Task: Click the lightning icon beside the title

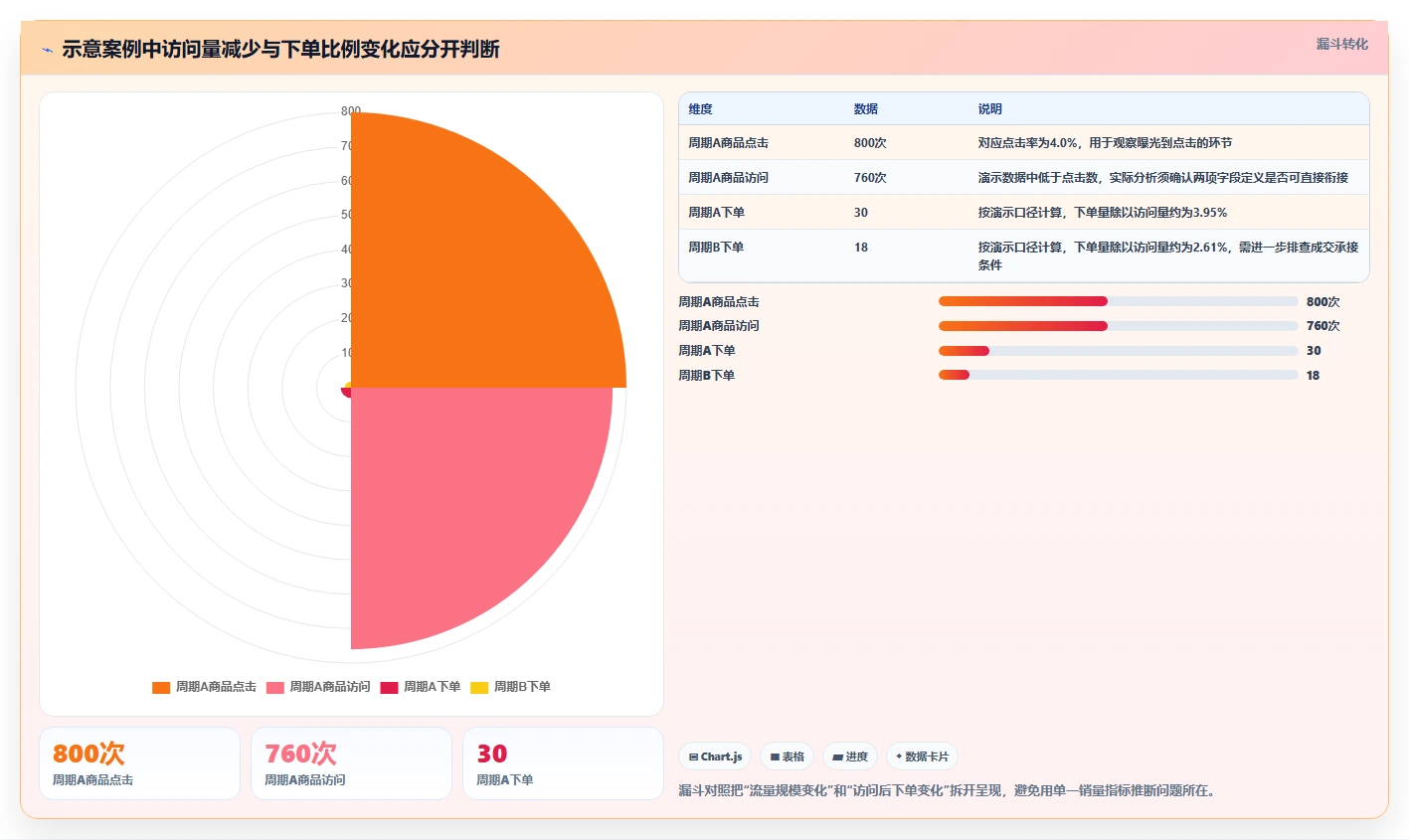Action: pyautogui.click(x=48, y=50)
